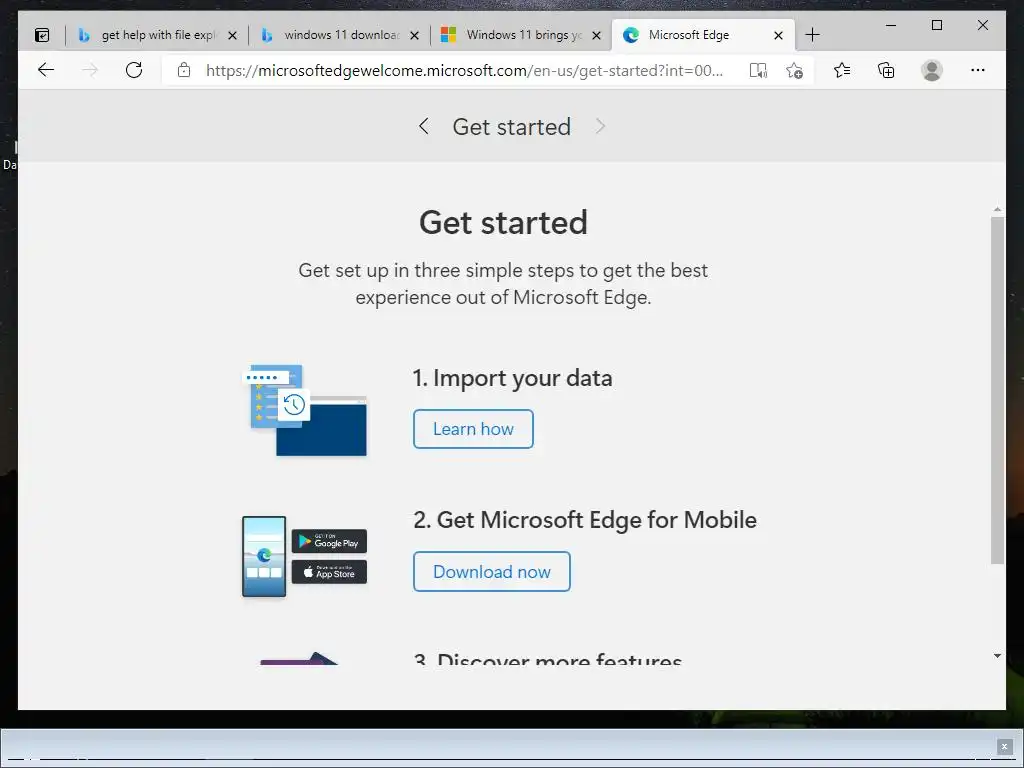
Task: View site info via the lock icon
Action: point(184,70)
